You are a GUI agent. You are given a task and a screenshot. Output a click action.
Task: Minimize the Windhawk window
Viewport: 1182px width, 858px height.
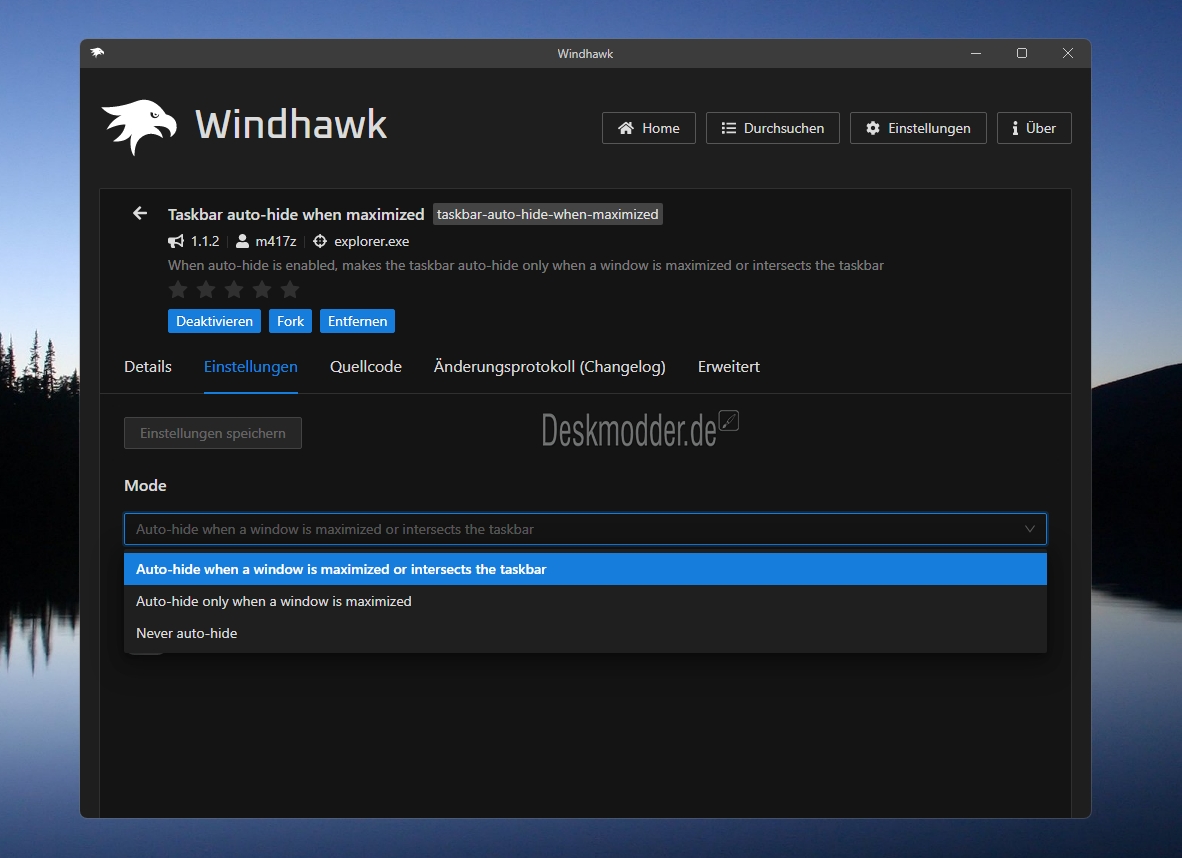pyautogui.click(x=976, y=54)
